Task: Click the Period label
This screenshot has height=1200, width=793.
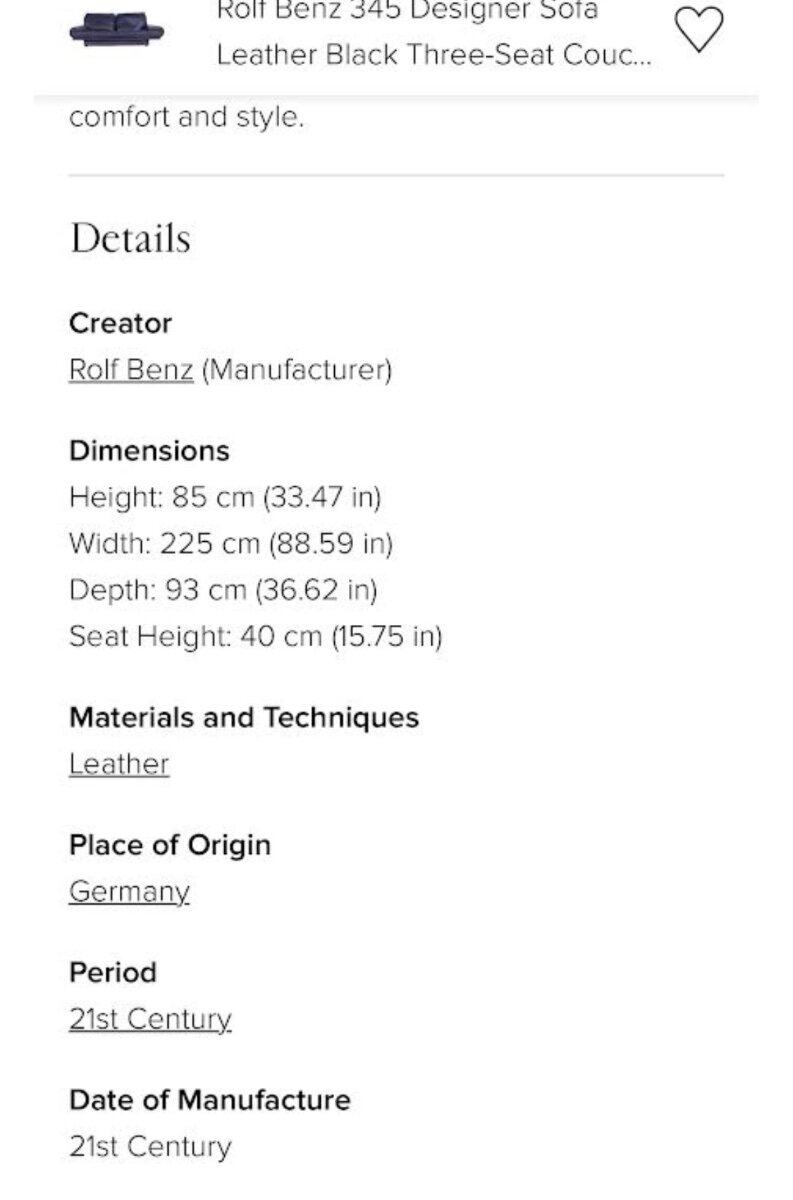Action: click(x=113, y=973)
